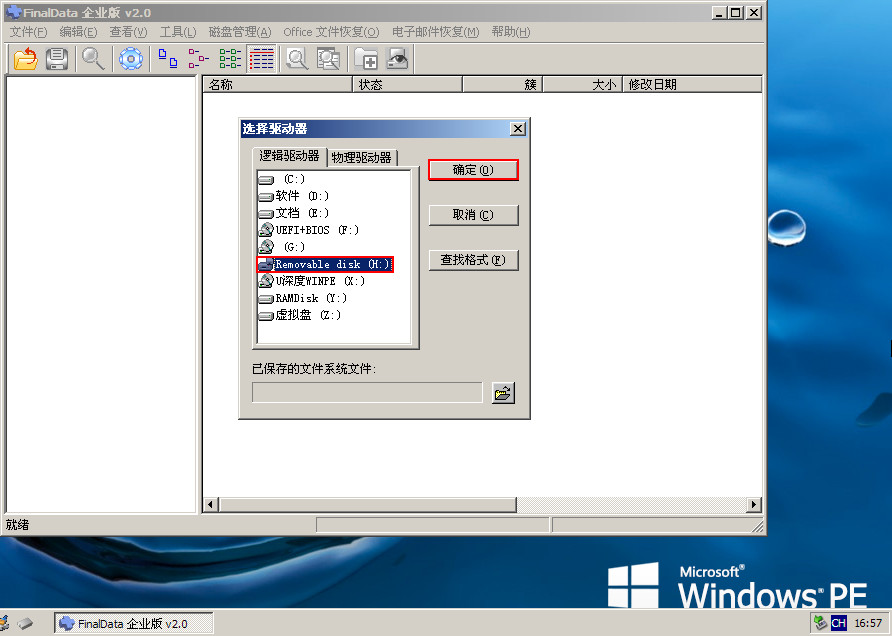Select the 软件 (D:) drive
Screen dimensions: 892x636
click(294, 196)
